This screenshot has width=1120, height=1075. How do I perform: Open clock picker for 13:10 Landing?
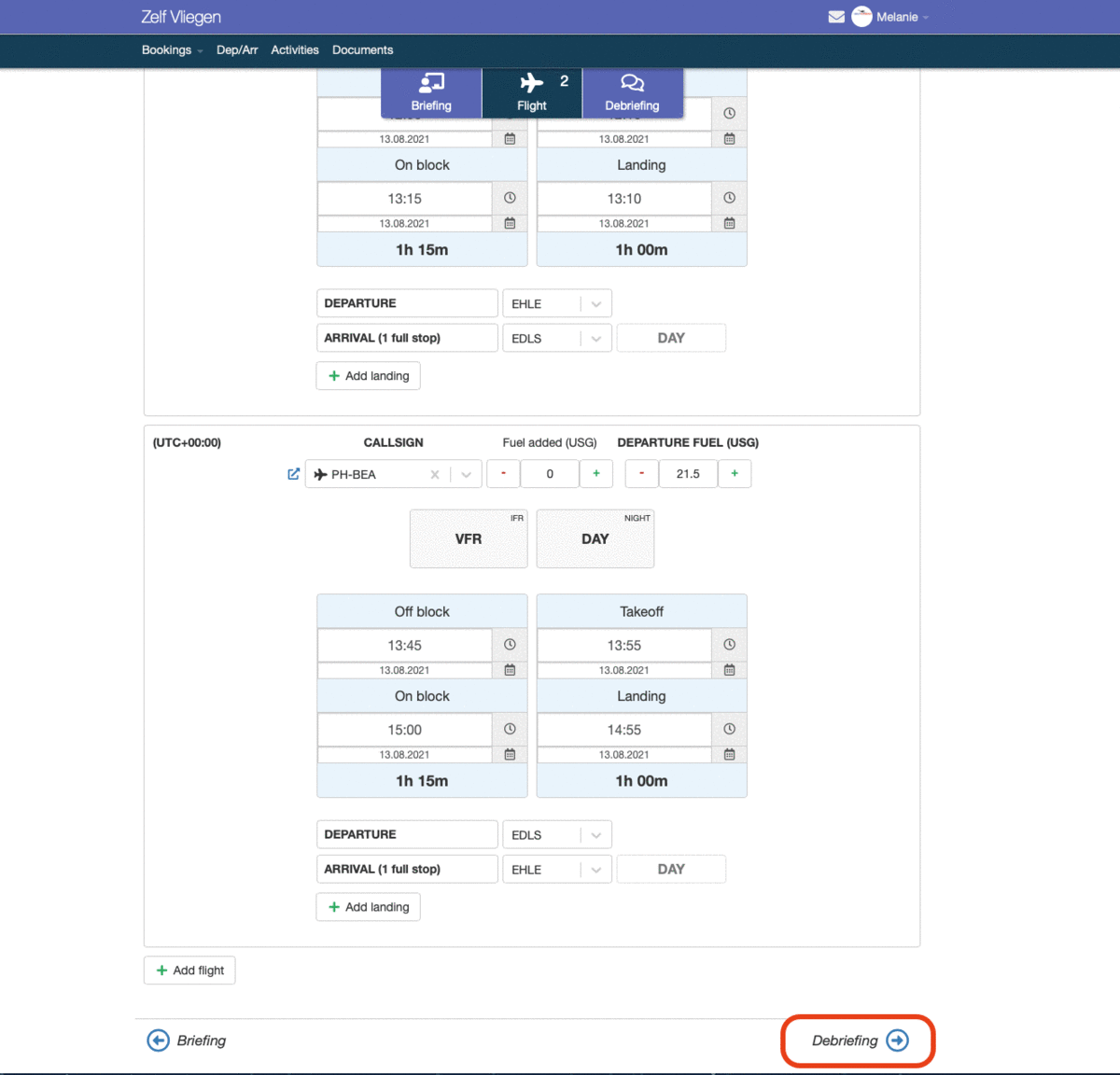tap(730, 198)
